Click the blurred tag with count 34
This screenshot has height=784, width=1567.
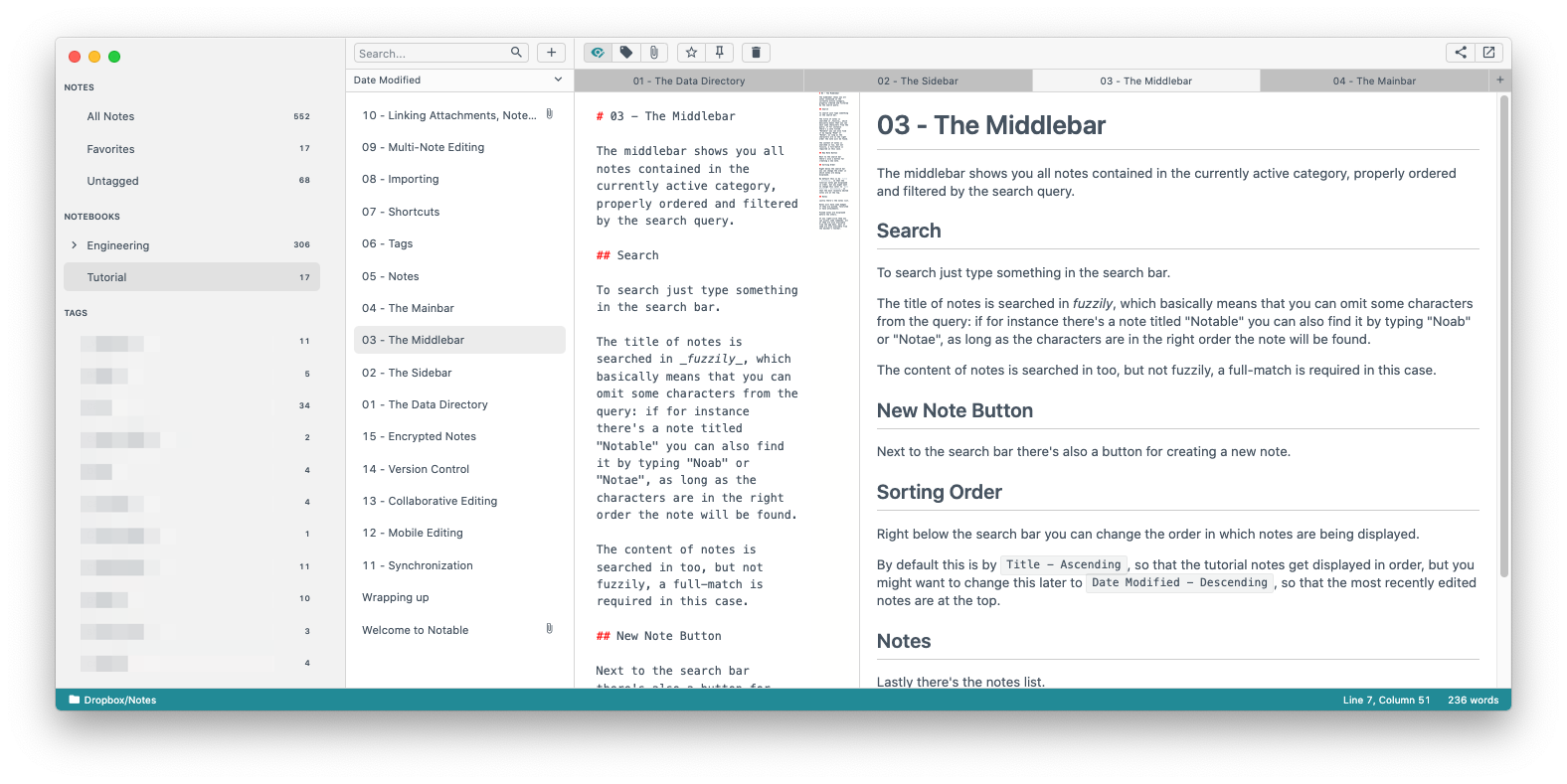coord(192,405)
